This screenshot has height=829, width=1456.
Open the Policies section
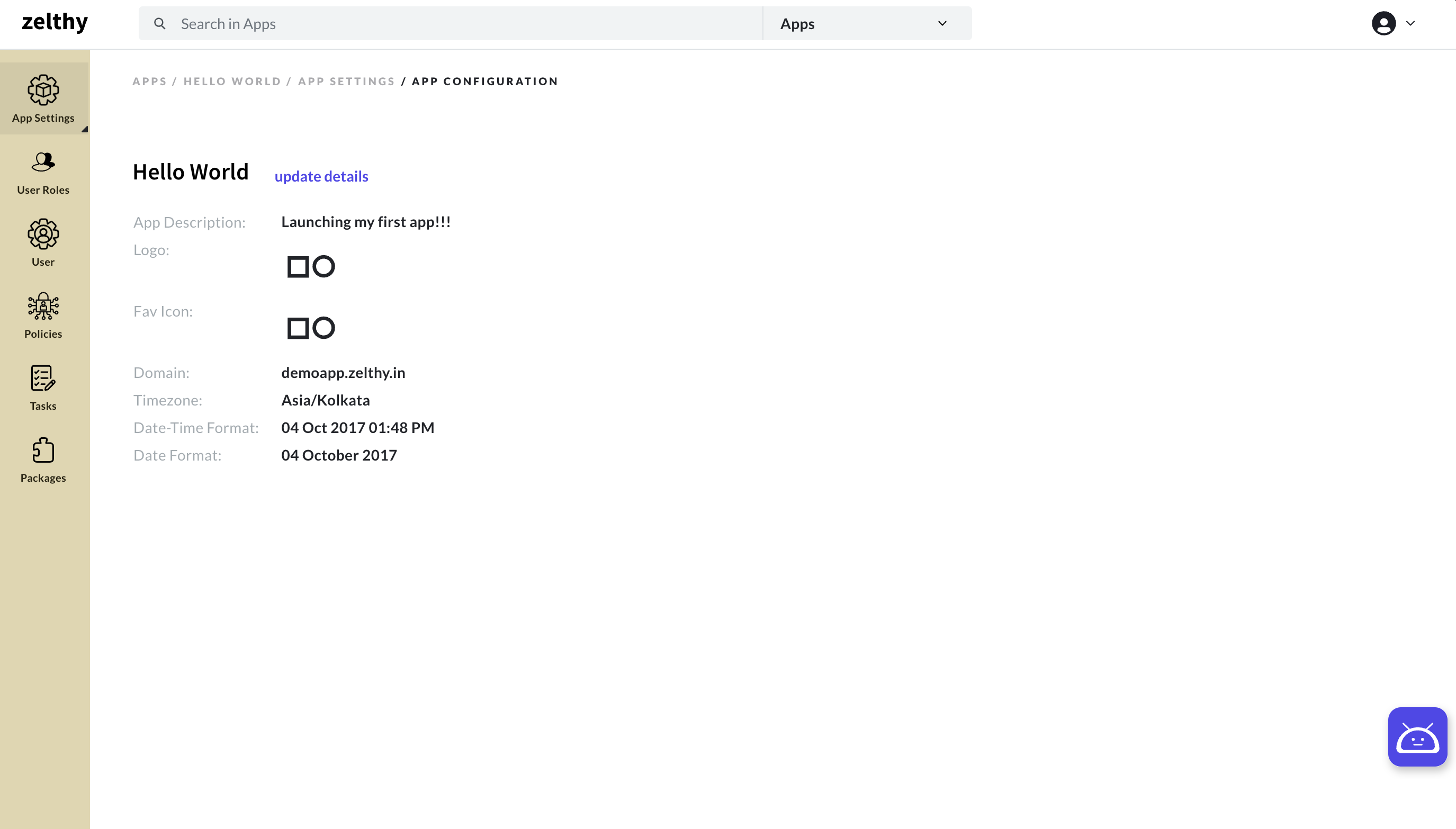pyautogui.click(x=44, y=316)
